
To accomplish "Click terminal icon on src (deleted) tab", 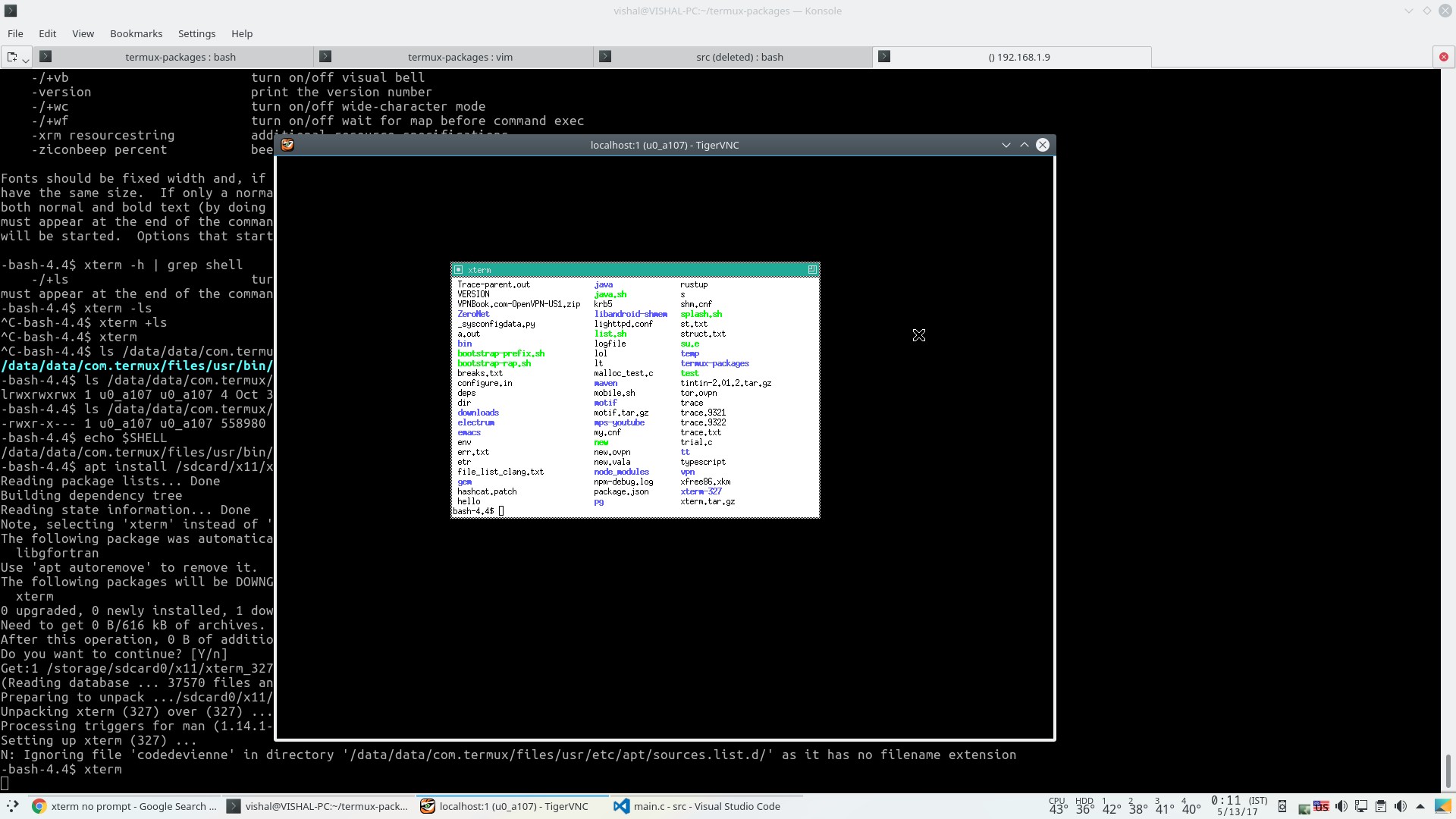I will (x=605, y=56).
